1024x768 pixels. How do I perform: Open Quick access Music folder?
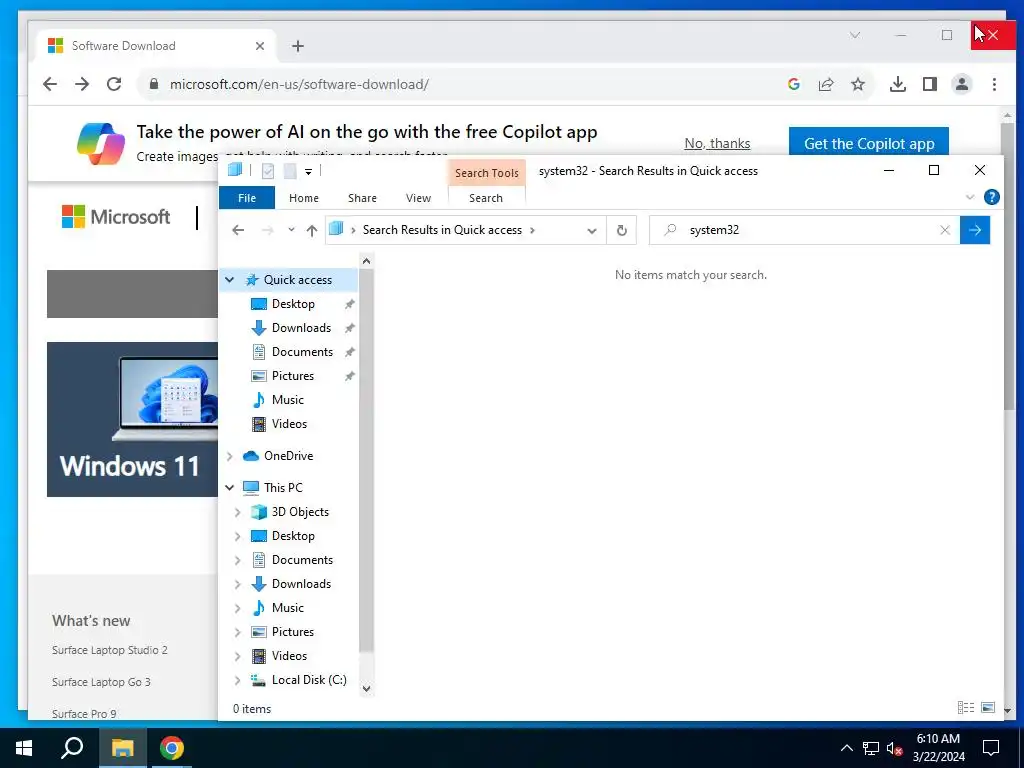coord(287,400)
